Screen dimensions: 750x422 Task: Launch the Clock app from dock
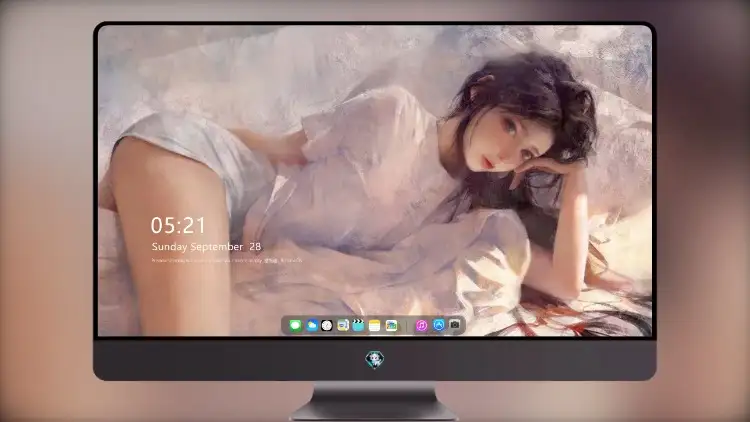(x=327, y=326)
